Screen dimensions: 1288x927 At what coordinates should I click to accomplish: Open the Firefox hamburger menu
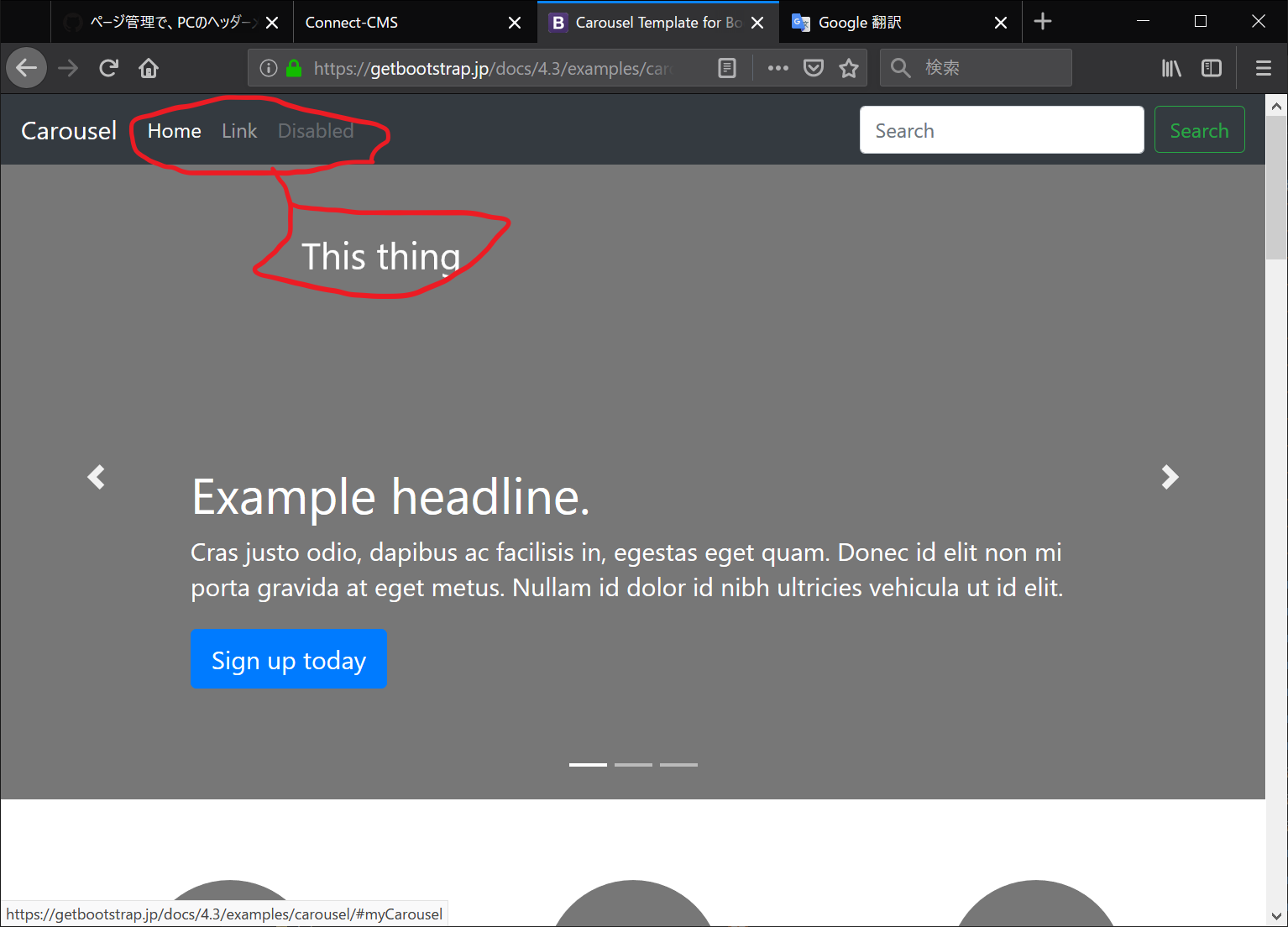[x=1263, y=68]
